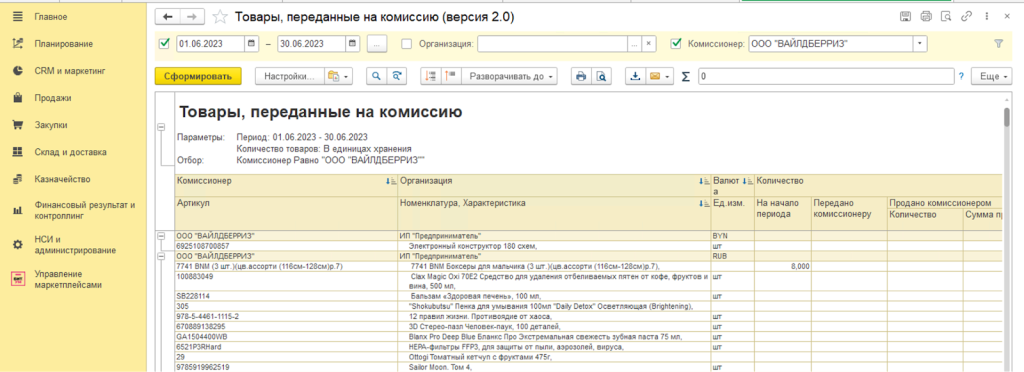Viewport: 1024px width, 372px height.
Task: Click the filter funnel icon at right
Action: [998, 44]
